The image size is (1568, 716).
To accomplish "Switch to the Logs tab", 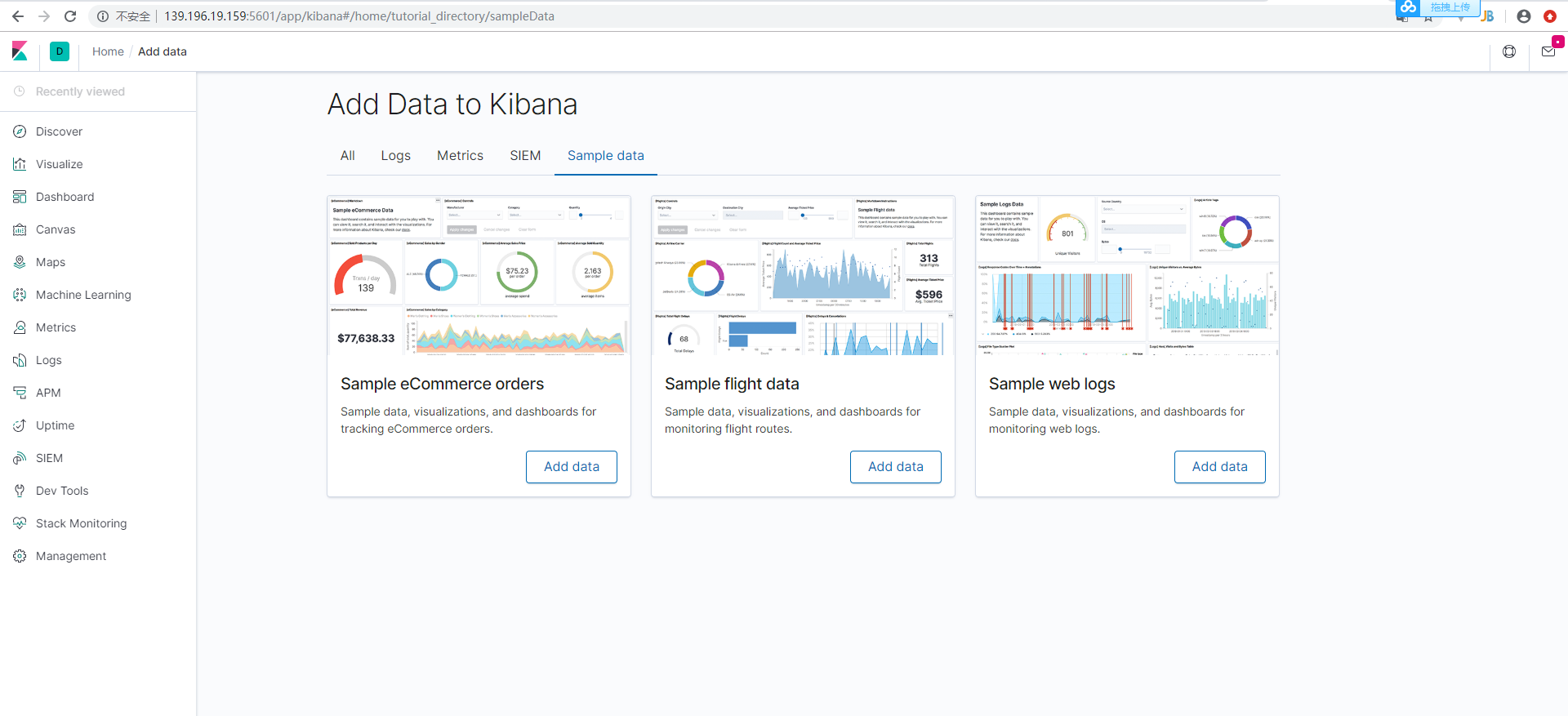I will (396, 156).
